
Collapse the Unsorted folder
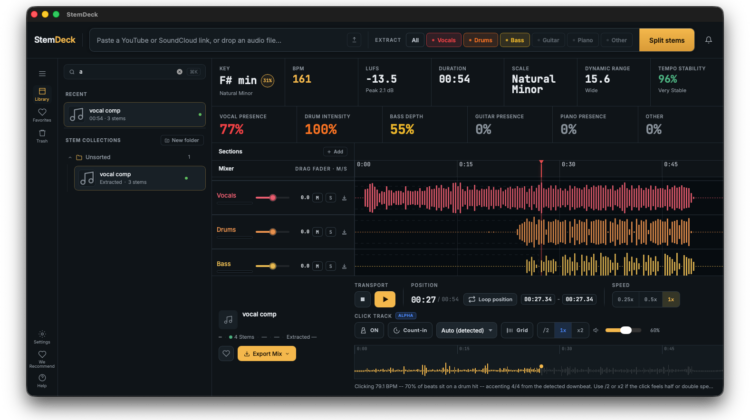[70, 157]
